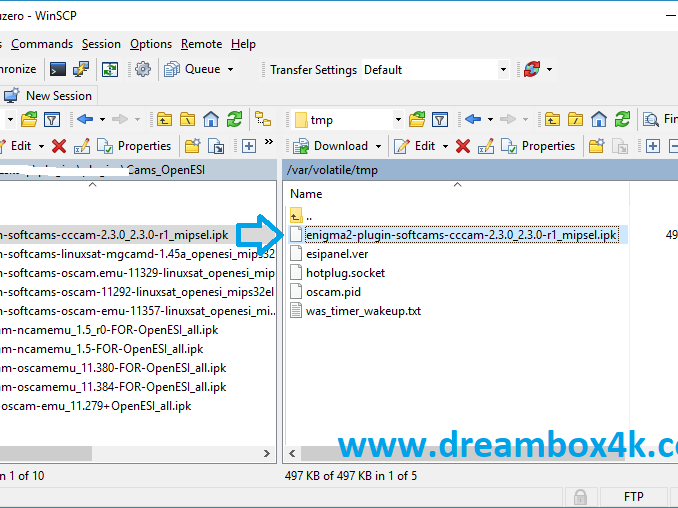
Task: Refresh the local panel
Action: [x=234, y=119]
